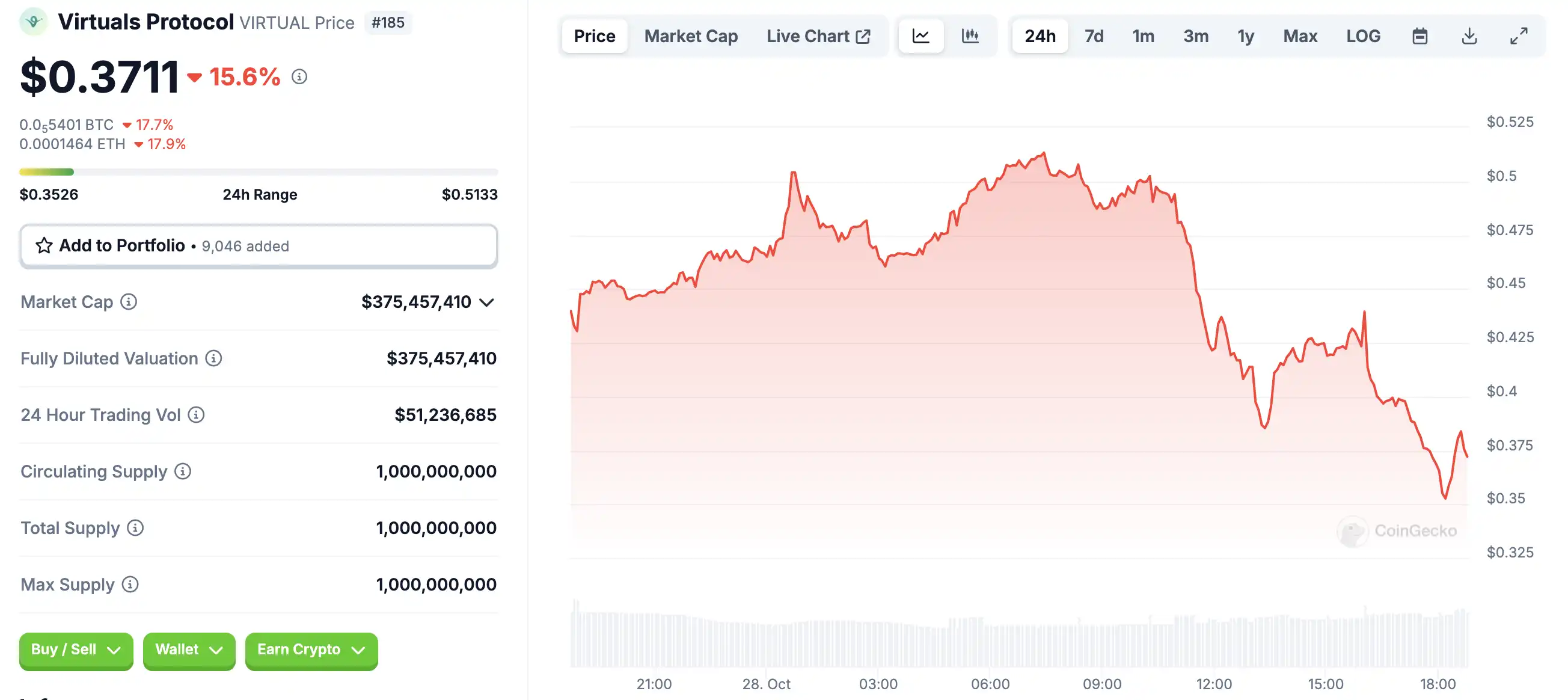1568x700 pixels.
Task: Click the 24h Range progress bar
Action: [259, 172]
